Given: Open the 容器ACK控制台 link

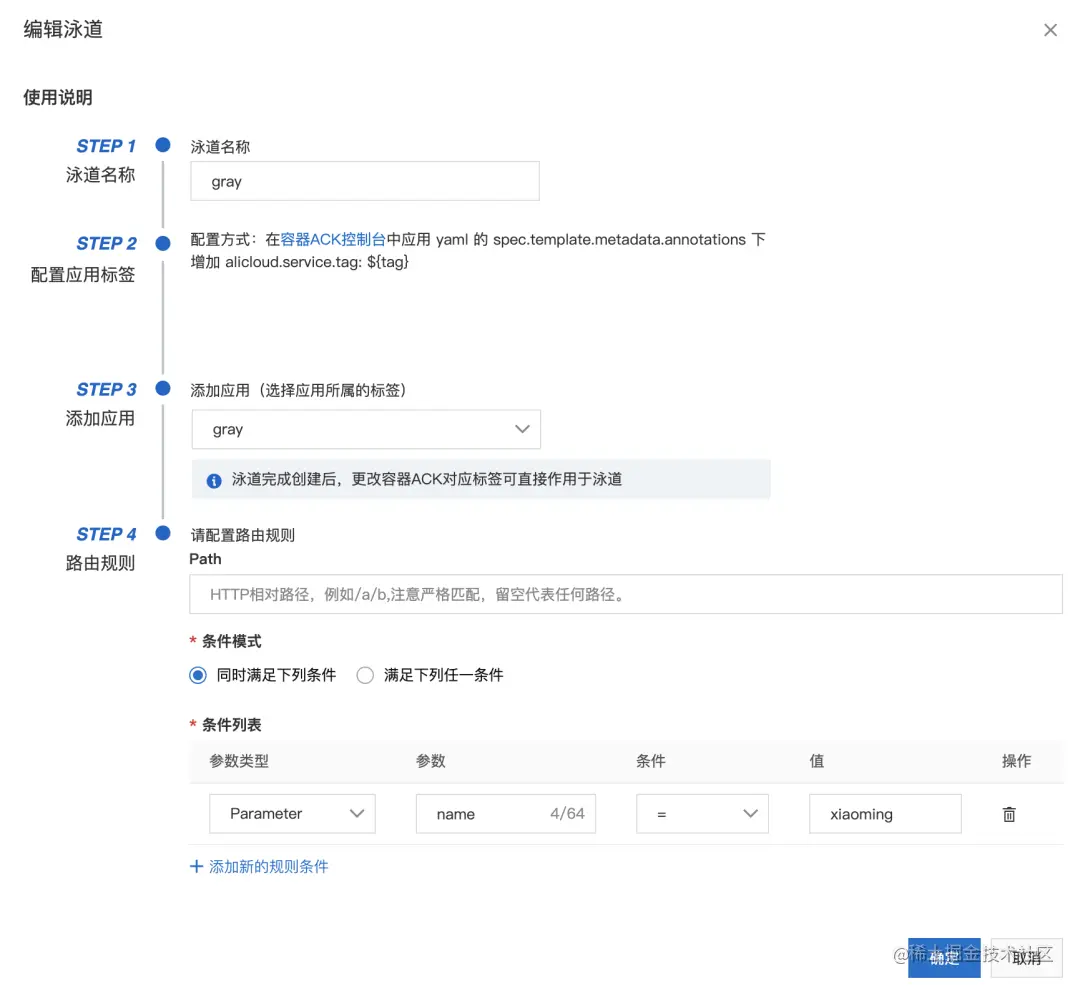Looking at the screenshot, I should (x=333, y=240).
